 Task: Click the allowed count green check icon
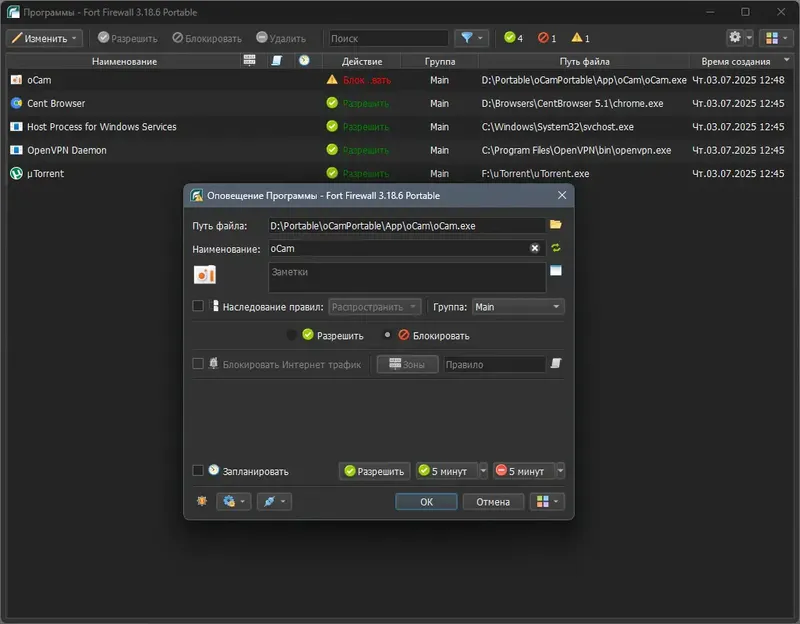[509, 37]
